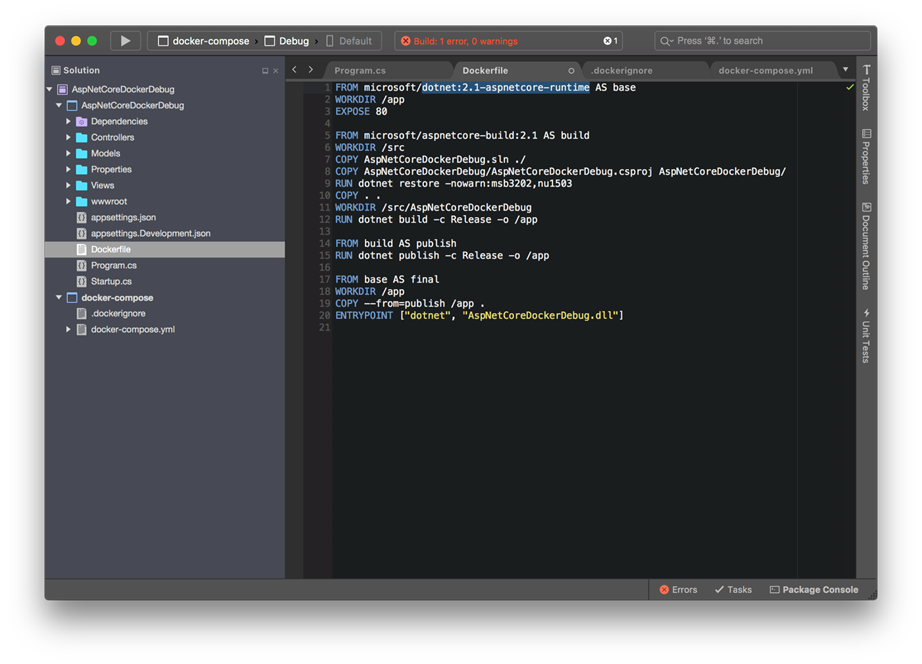This screenshot has width=922, height=664.
Task: Click the appsettings.Development.json file icon
Action: click(82, 233)
